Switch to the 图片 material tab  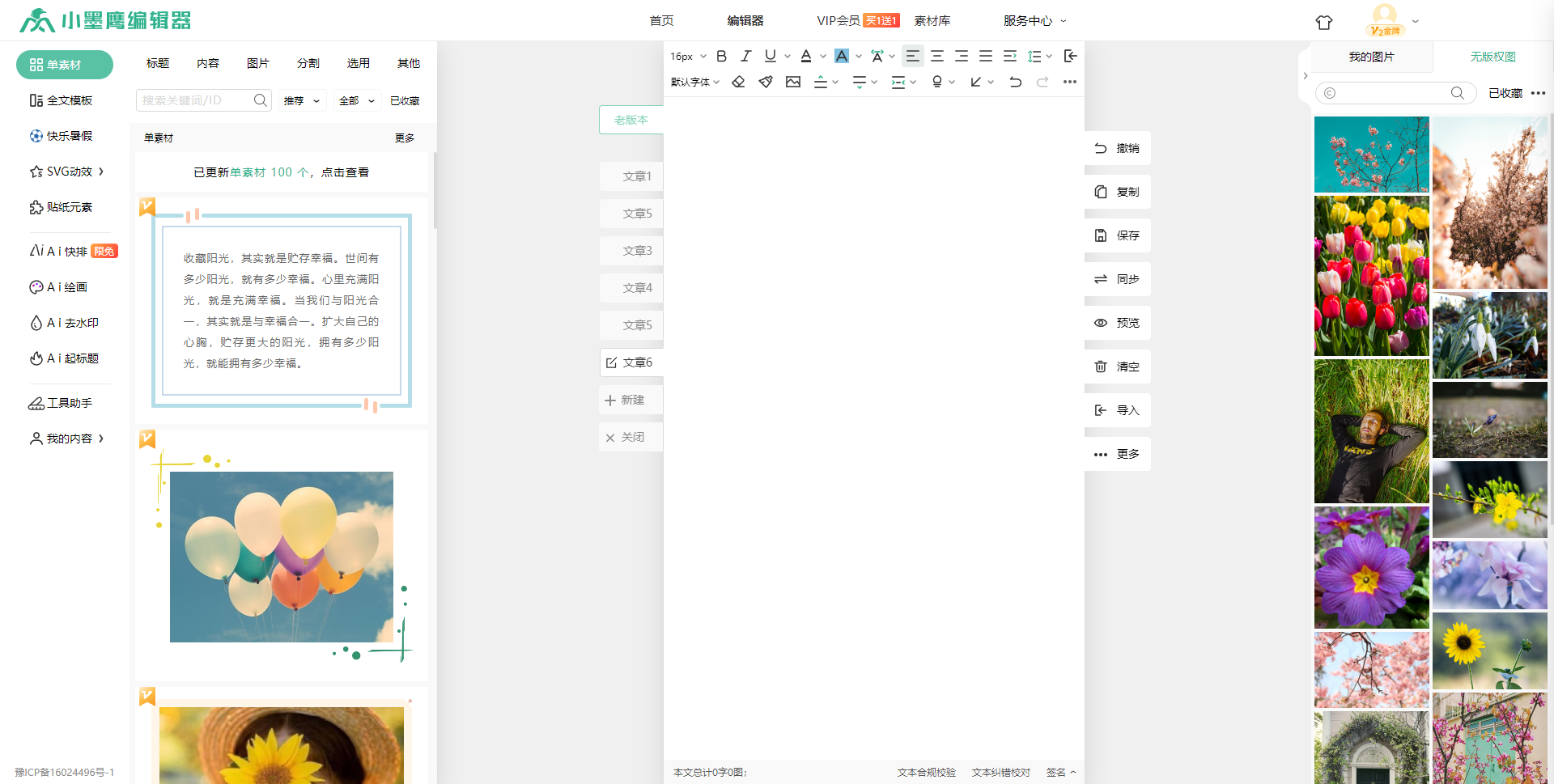click(x=258, y=63)
